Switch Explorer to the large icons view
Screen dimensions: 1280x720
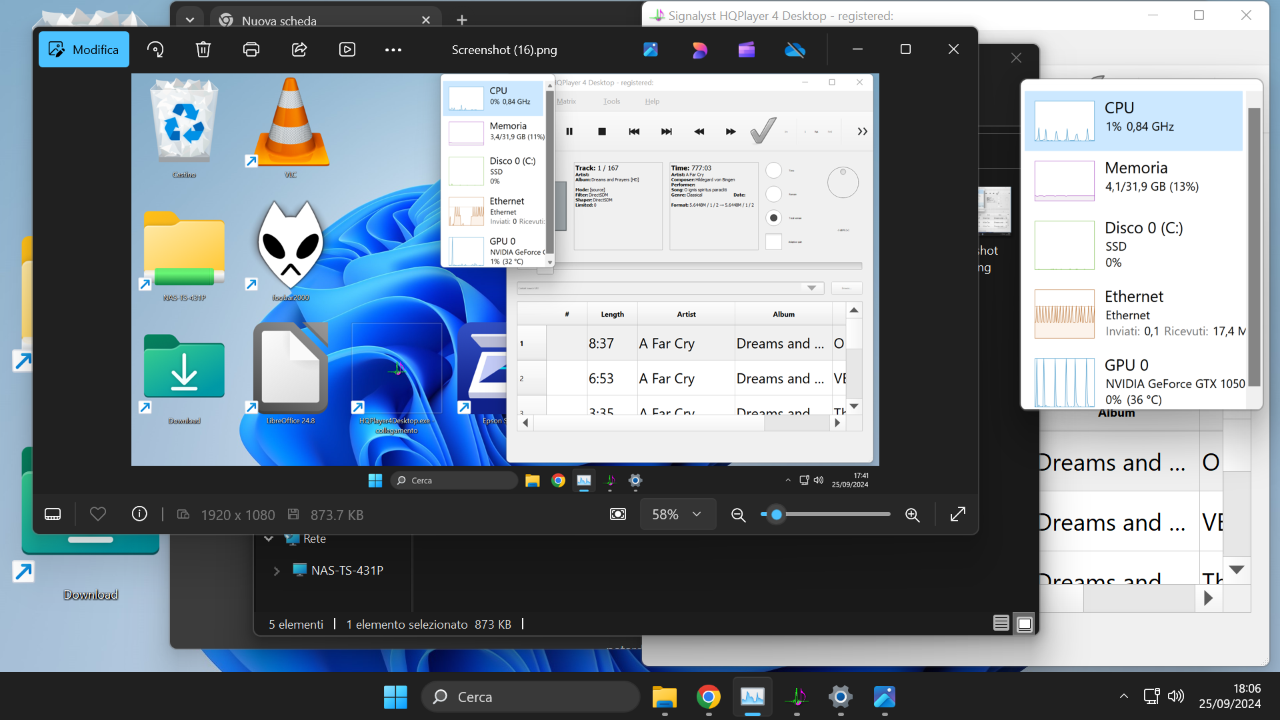(x=1024, y=624)
